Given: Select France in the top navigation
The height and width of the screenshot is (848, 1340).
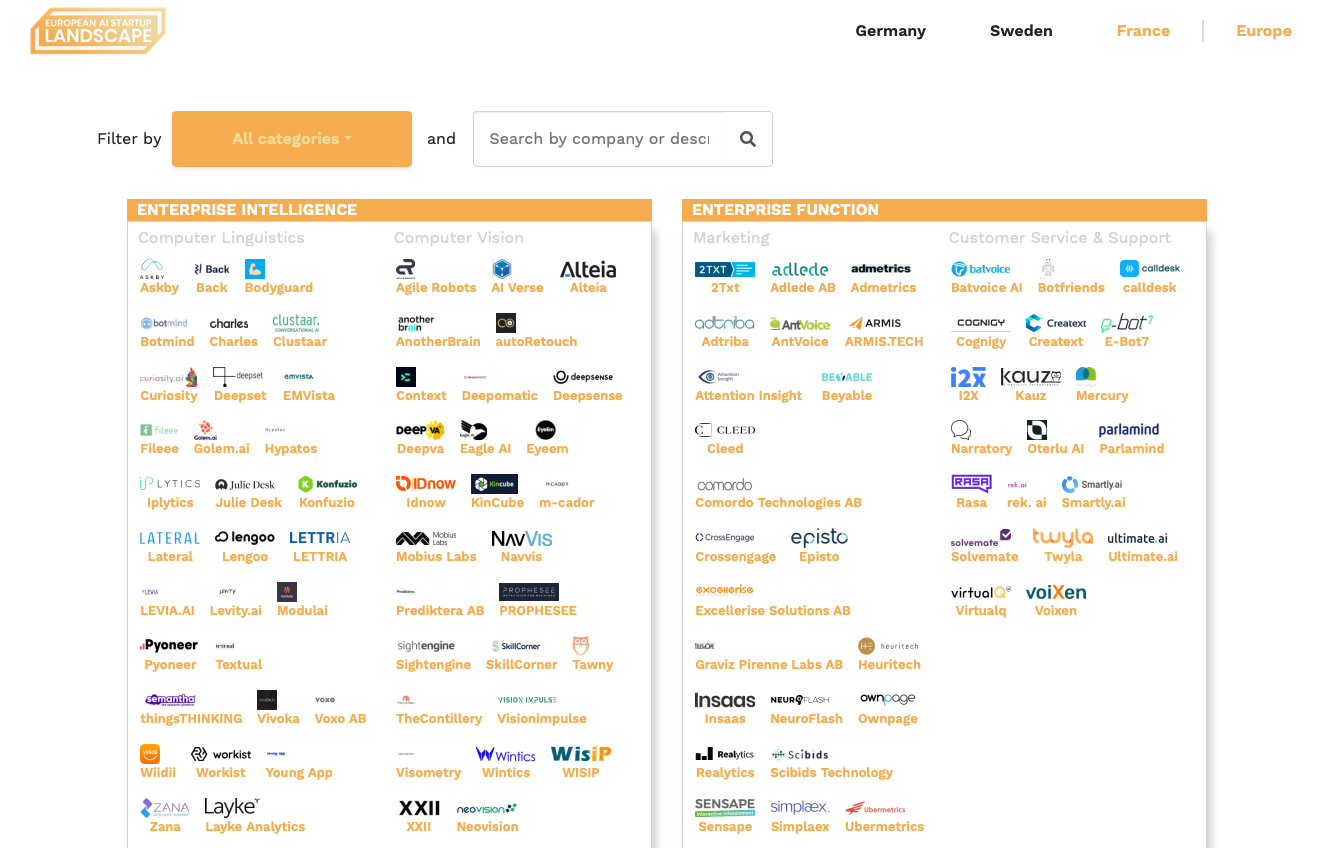Looking at the screenshot, I should (1143, 31).
